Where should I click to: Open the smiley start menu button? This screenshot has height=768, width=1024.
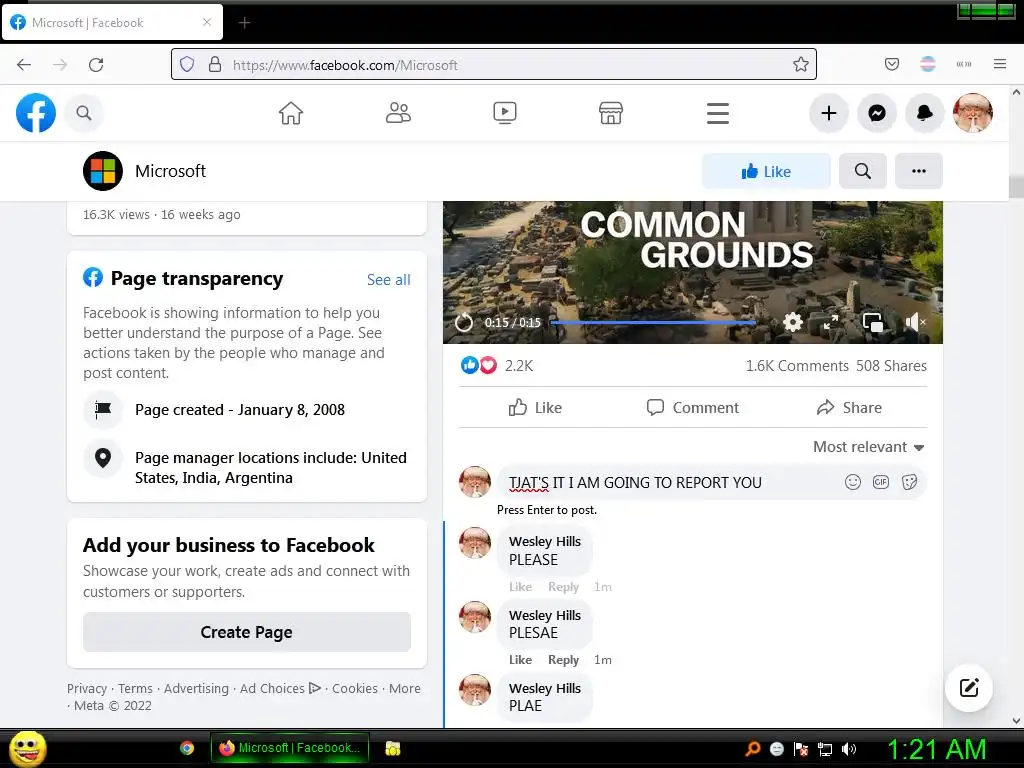[x=27, y=748]
